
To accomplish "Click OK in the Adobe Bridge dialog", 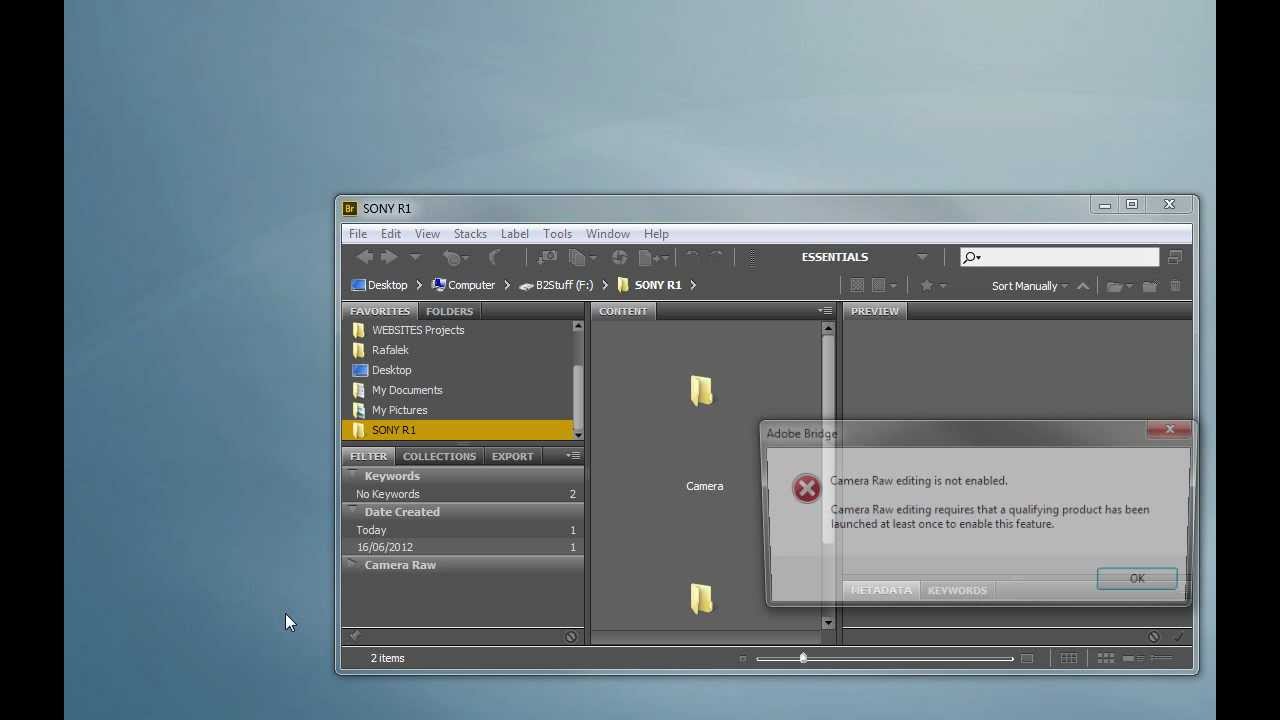I will click(x=1137, y=578).
